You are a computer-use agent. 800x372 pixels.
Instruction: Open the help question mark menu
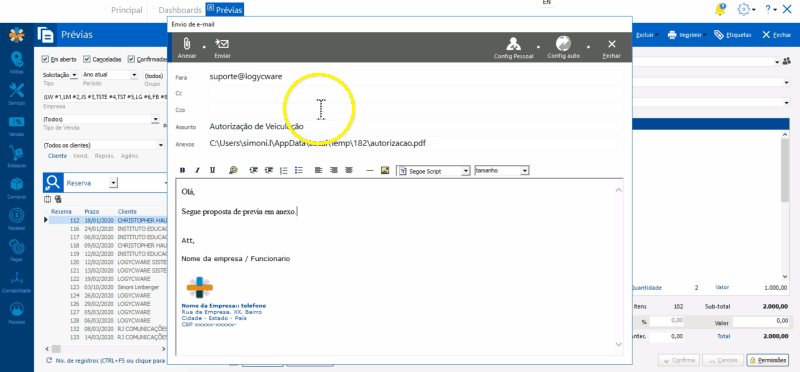click(770, 10)
